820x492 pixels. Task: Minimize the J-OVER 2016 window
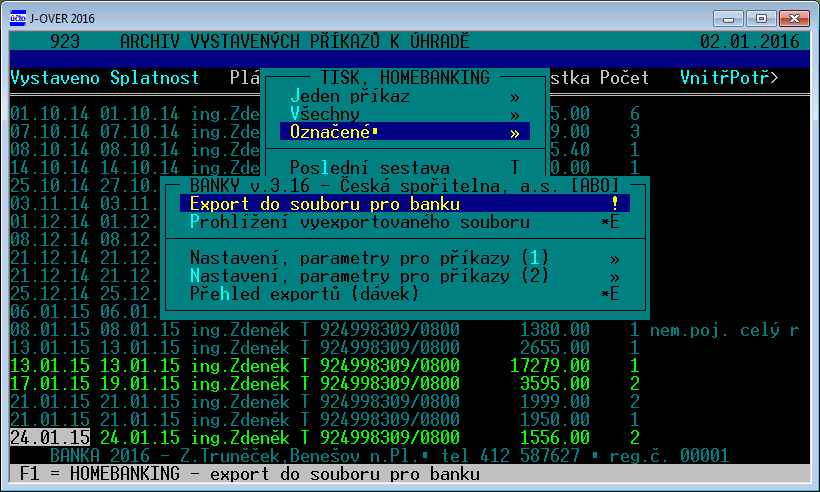click(727, 19)
